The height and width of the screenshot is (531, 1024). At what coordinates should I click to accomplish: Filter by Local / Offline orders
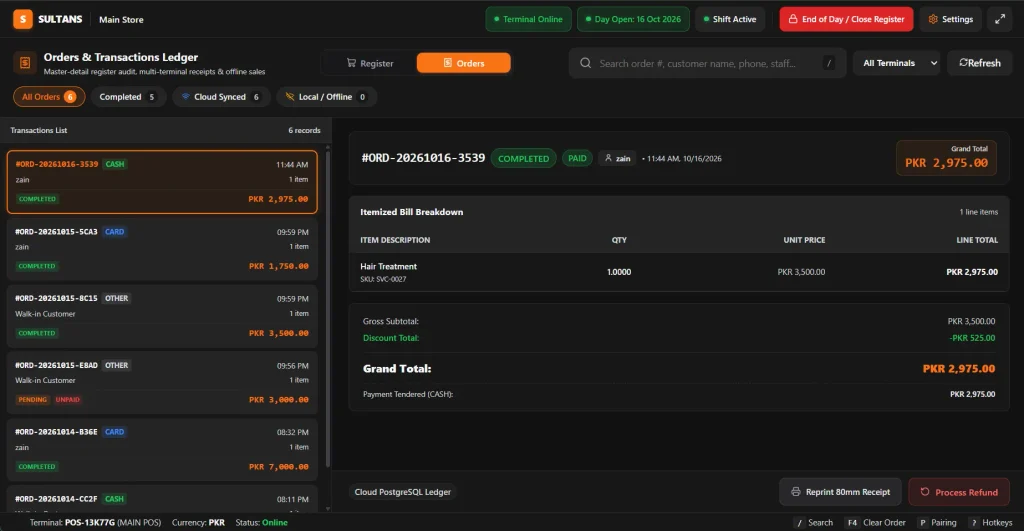325,97
